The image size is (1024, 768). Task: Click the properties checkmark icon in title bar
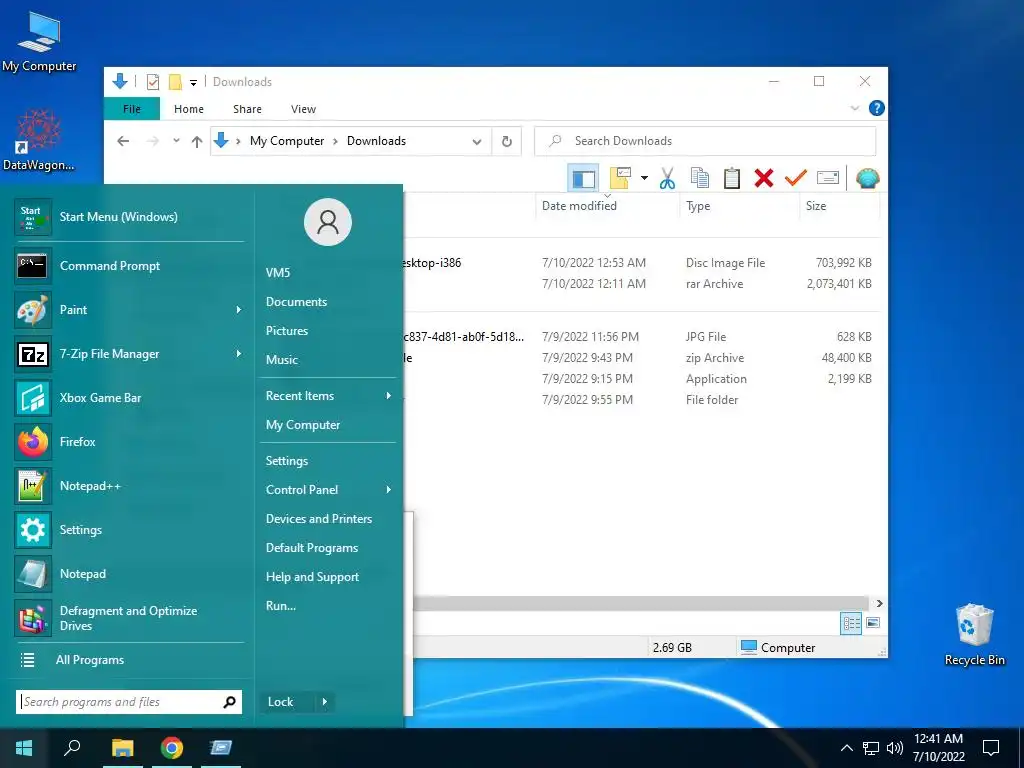153,82
